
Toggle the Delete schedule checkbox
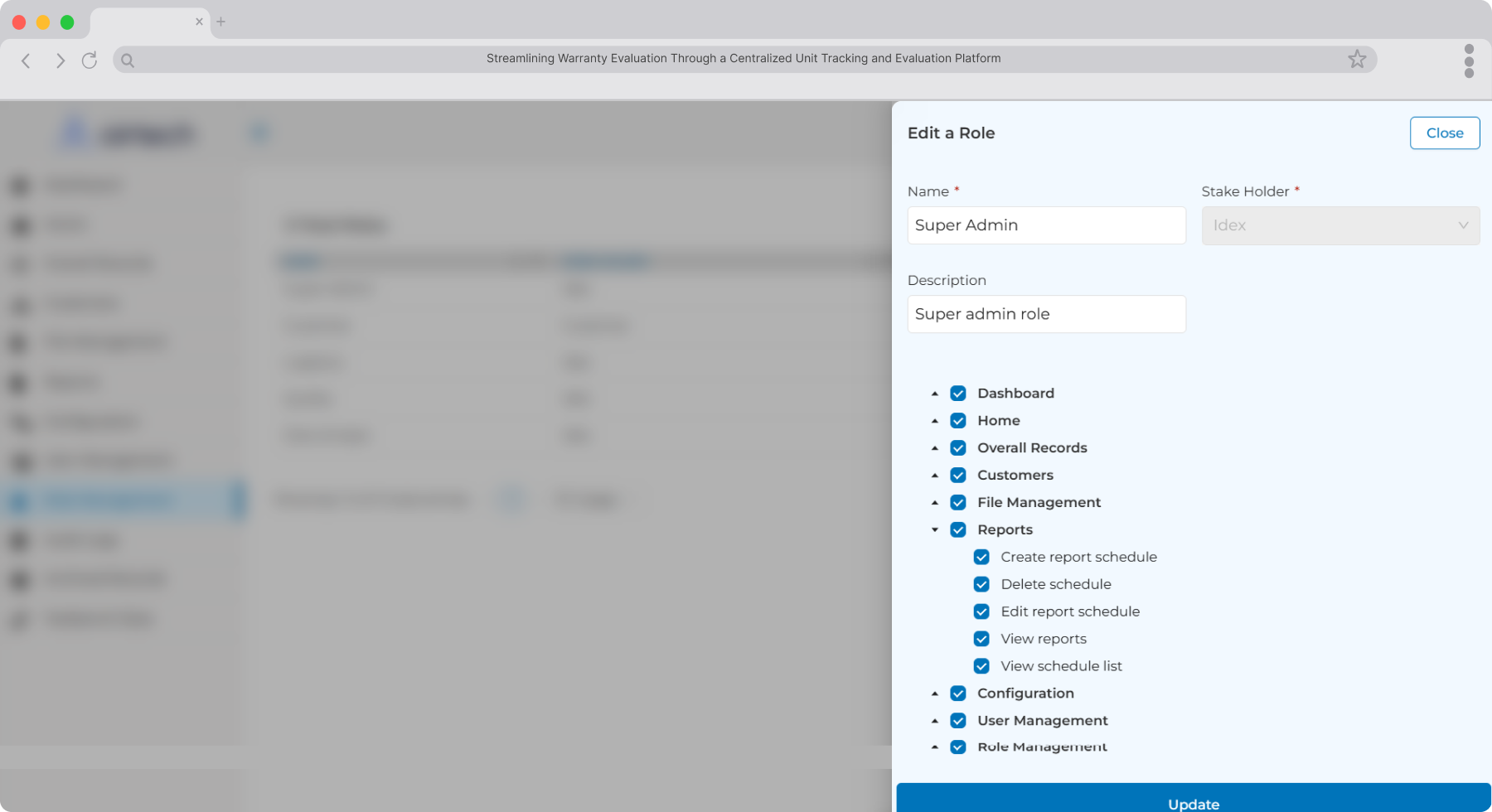(x=981, y=584)
